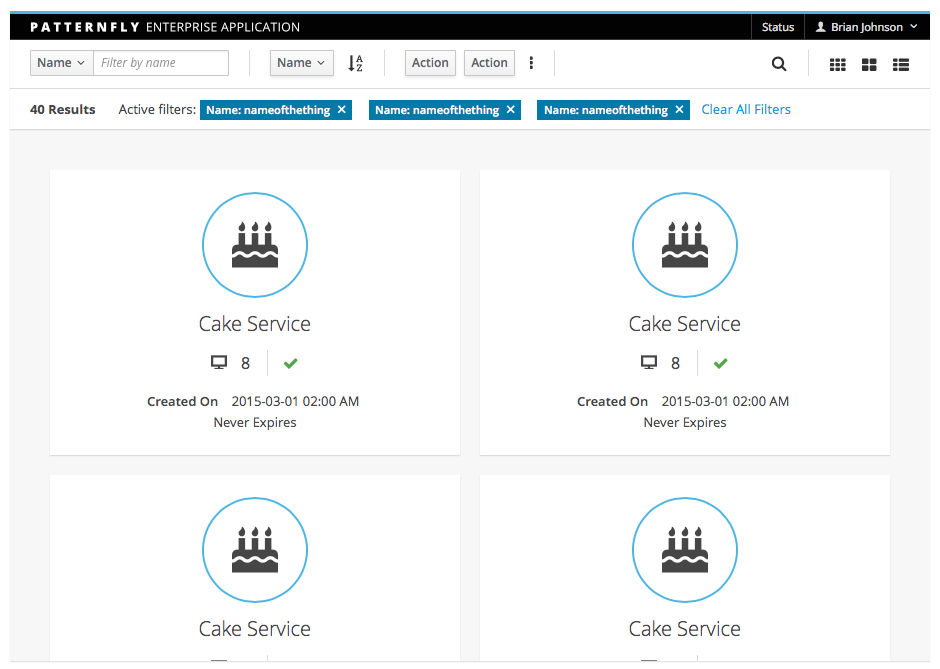Click cake icon on top-right Cake Service card
The height and width of the screenshot is (669, 940).
[x=685, y=245]
